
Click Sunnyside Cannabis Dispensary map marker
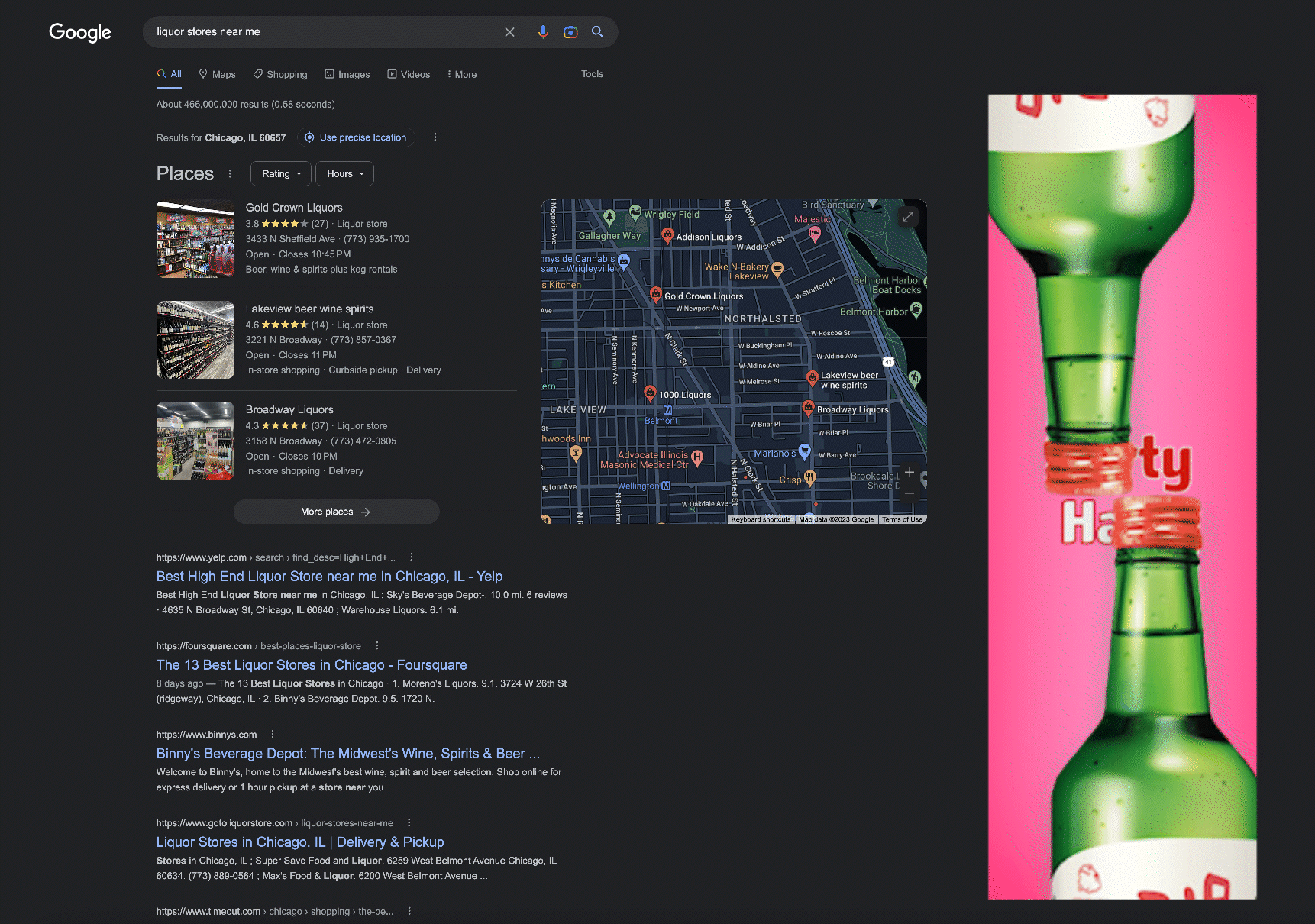(x=624, y=261)
